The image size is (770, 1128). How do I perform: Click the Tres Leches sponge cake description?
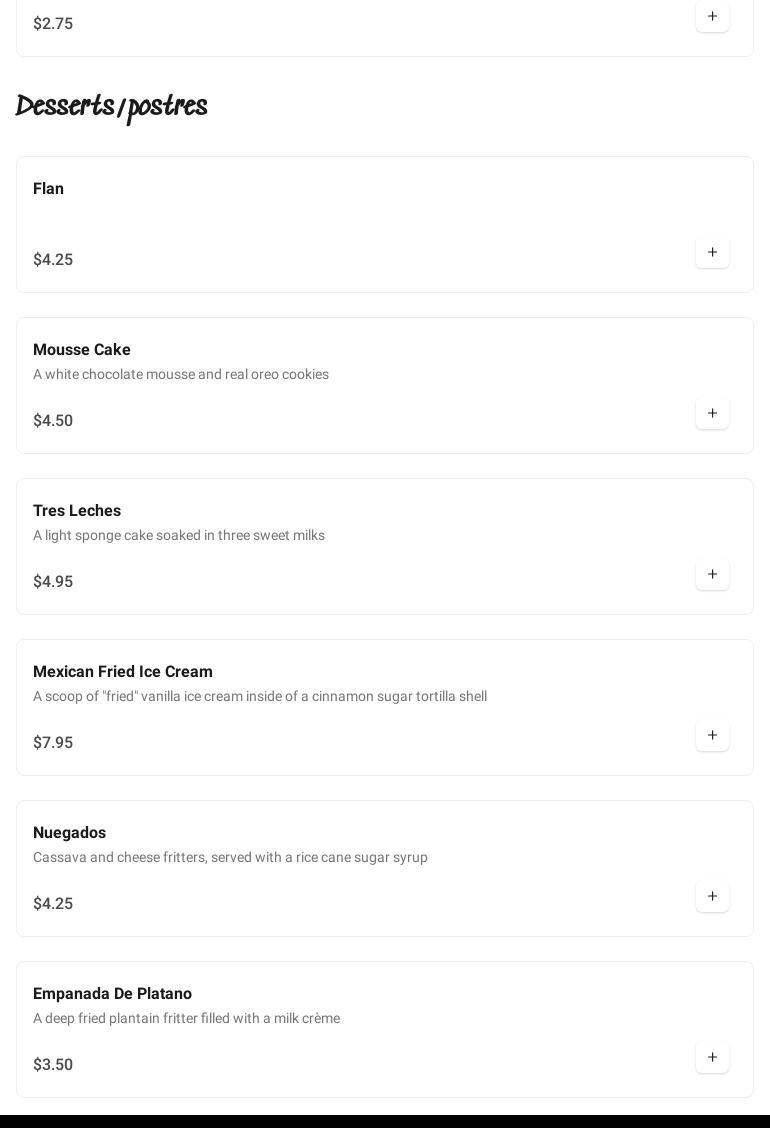[x=179, y=536]
